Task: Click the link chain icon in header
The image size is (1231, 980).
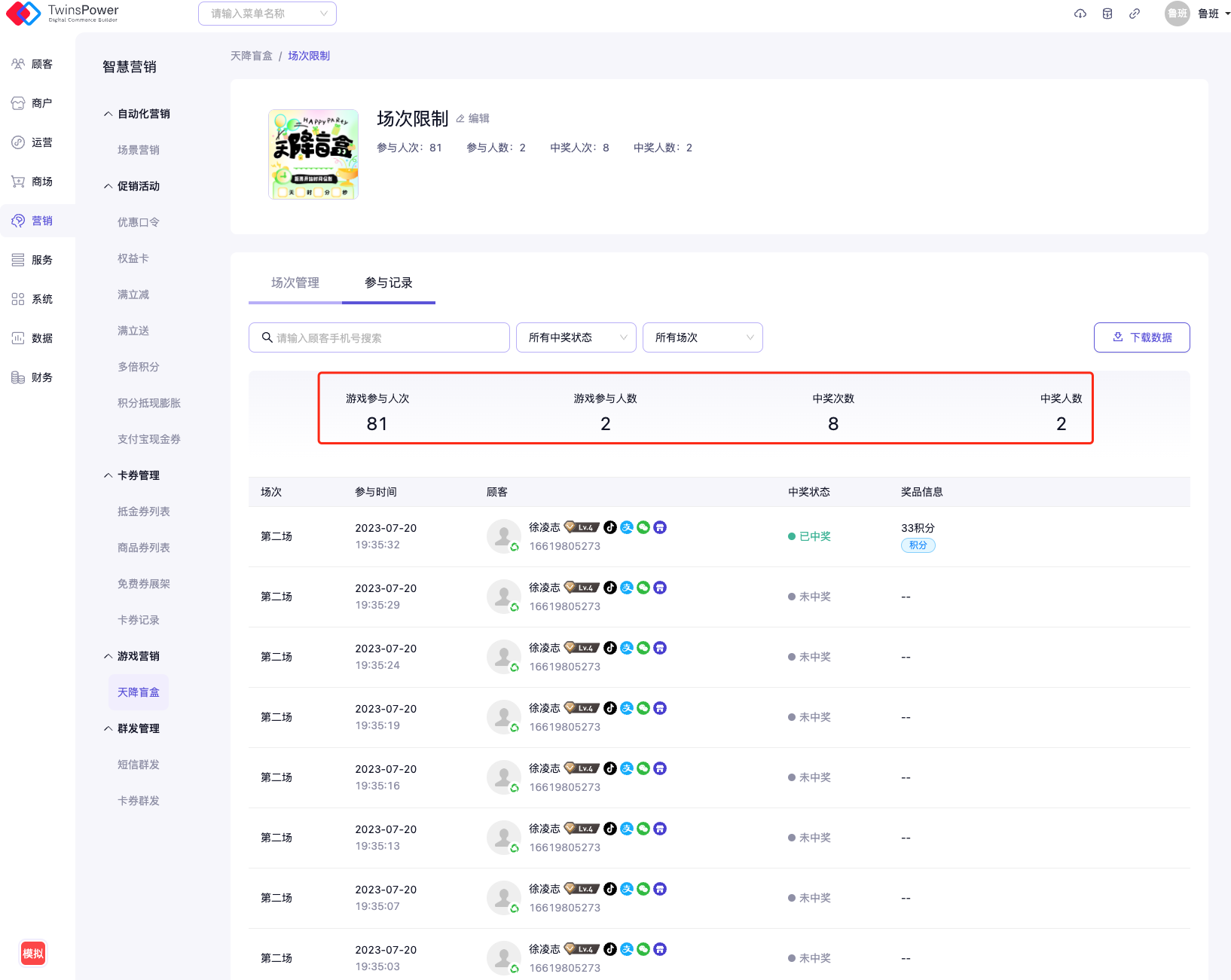Action: click(1134, 14)
